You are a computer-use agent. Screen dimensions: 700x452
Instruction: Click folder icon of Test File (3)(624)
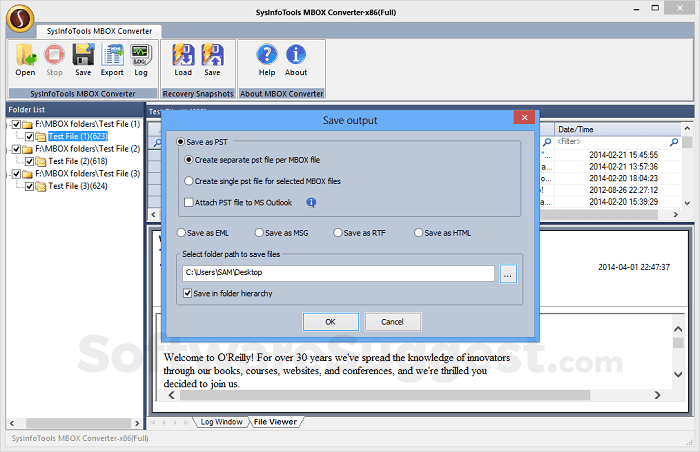point(41,186)
